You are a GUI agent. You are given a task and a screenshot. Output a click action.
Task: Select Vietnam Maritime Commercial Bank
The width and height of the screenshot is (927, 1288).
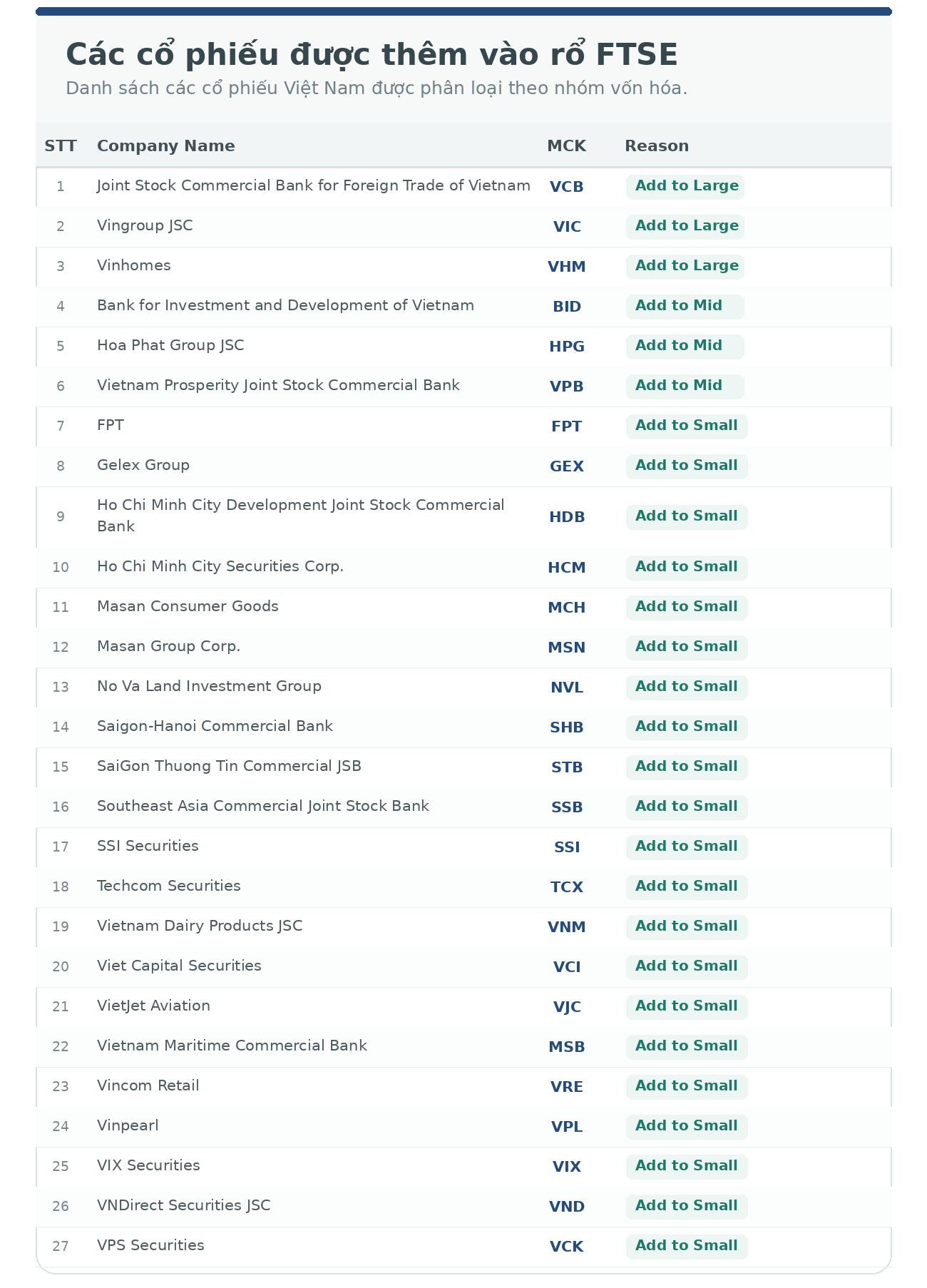point(232,1046)
